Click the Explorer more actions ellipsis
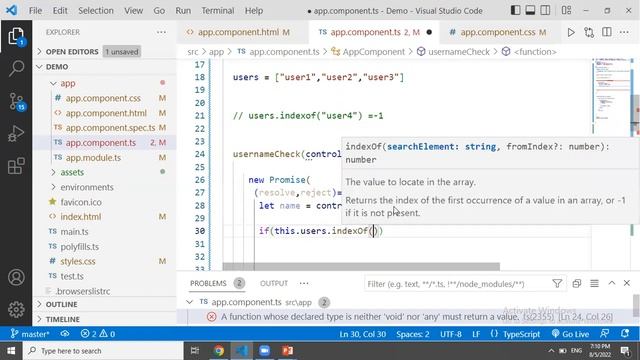This screenshot has height=360, width=640. [161, 32]
